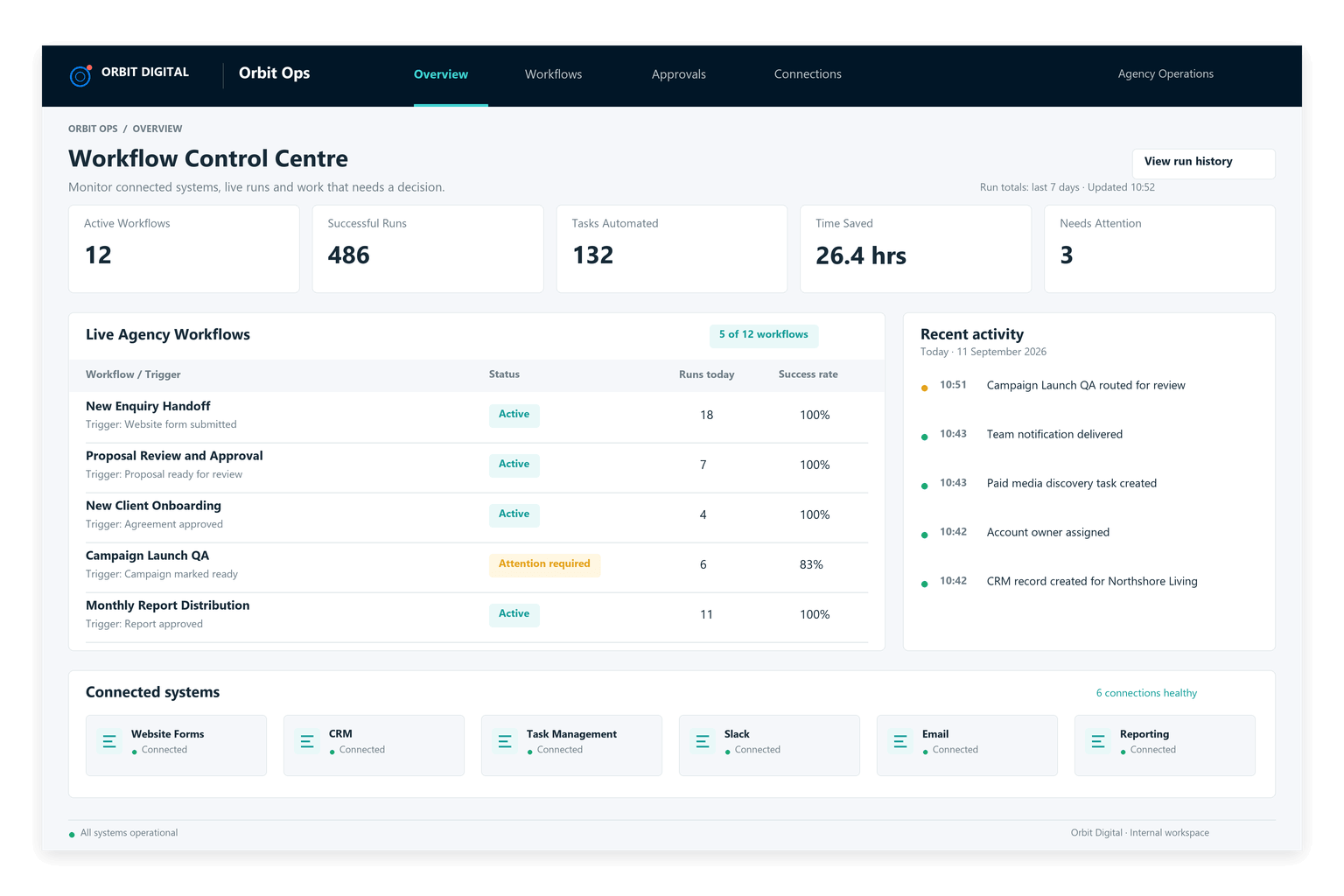Click CRM record created for Northshore Living
This screenshot has width=1344, height=896.
pyautogui.click(x=1092, y=582)
